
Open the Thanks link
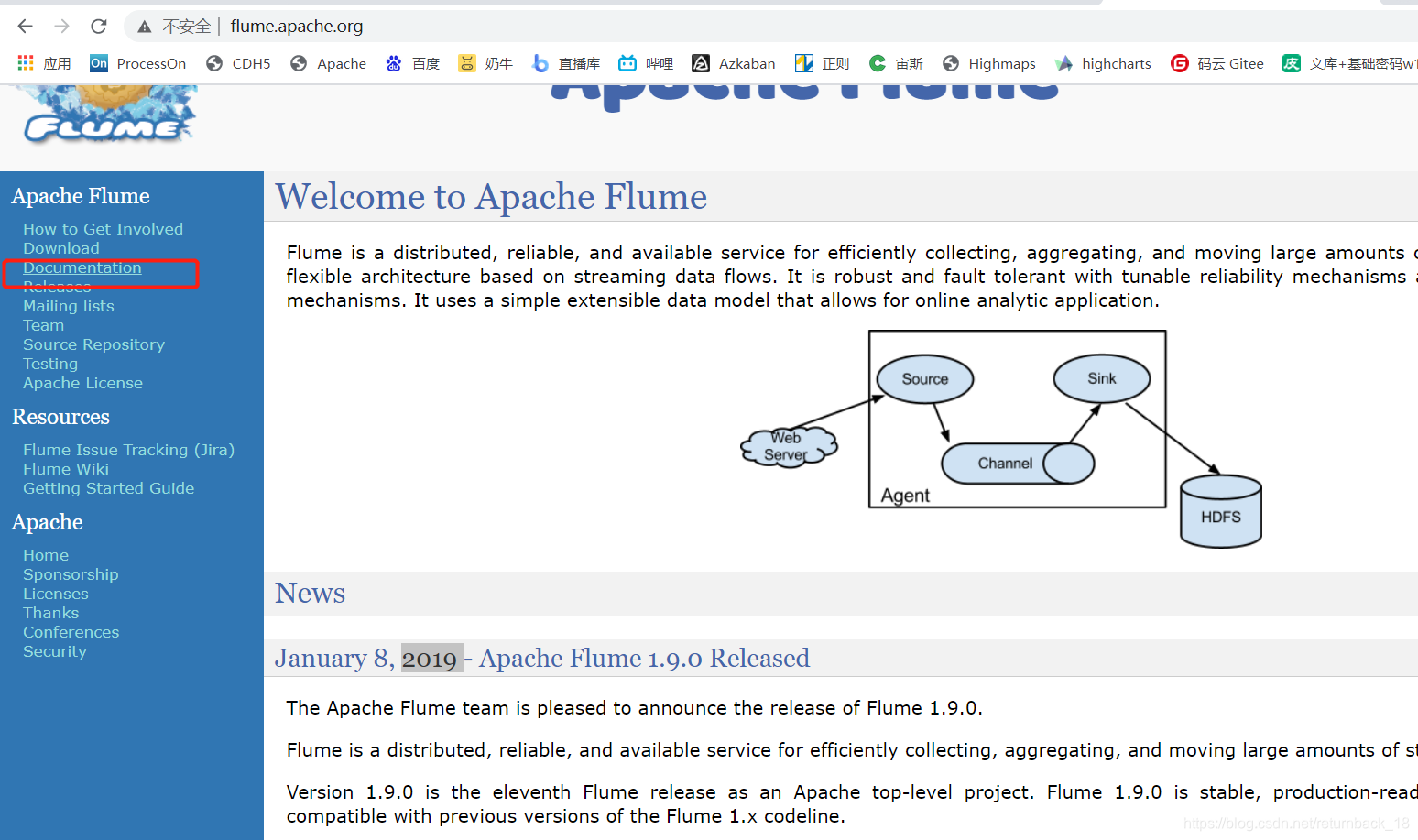tap(51, 613)
